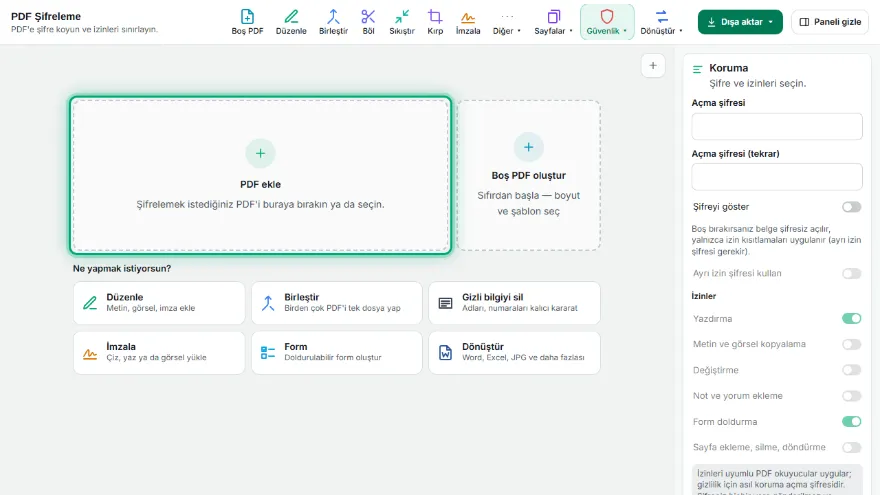The image size is (880, 495).
Task: Open the İmzala card signature icon
Action: (90, 353)
